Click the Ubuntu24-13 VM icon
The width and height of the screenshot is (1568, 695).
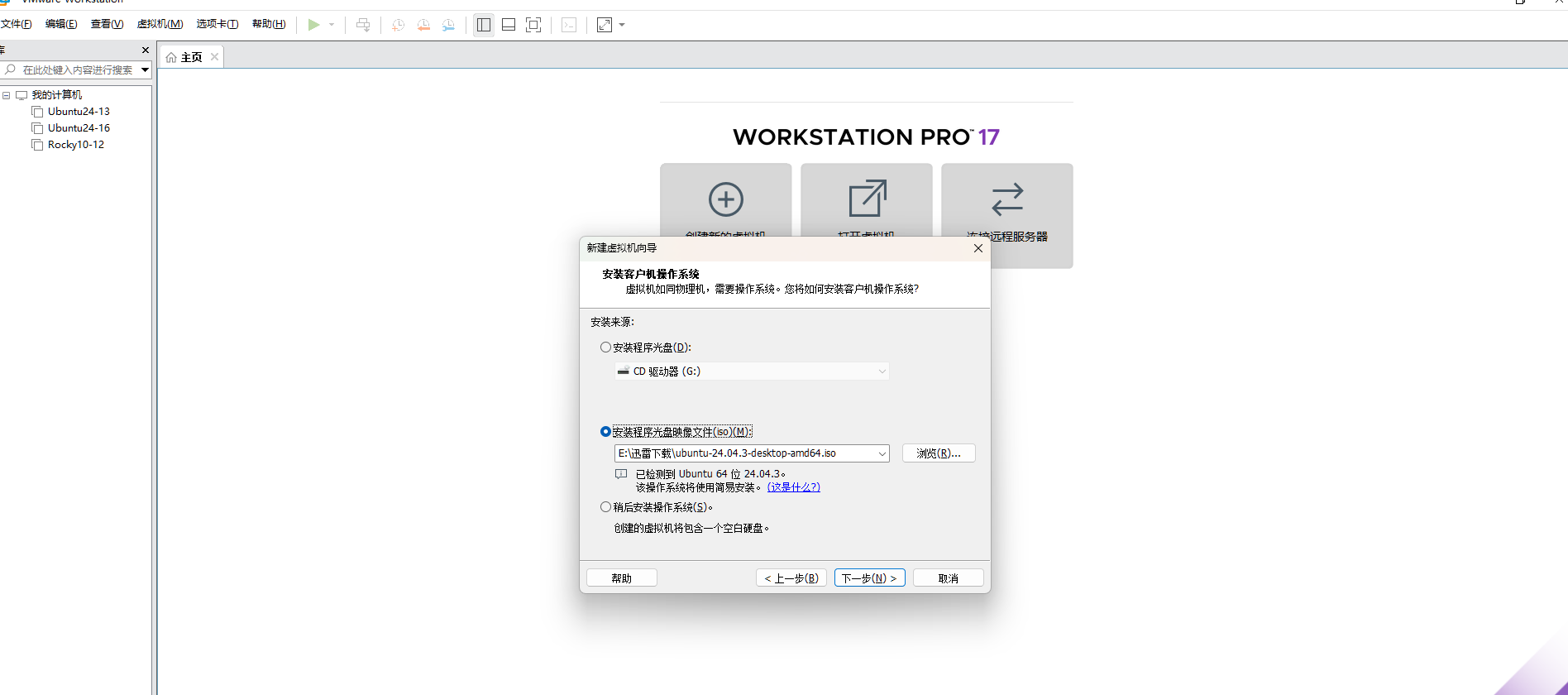tap(37, 112)
